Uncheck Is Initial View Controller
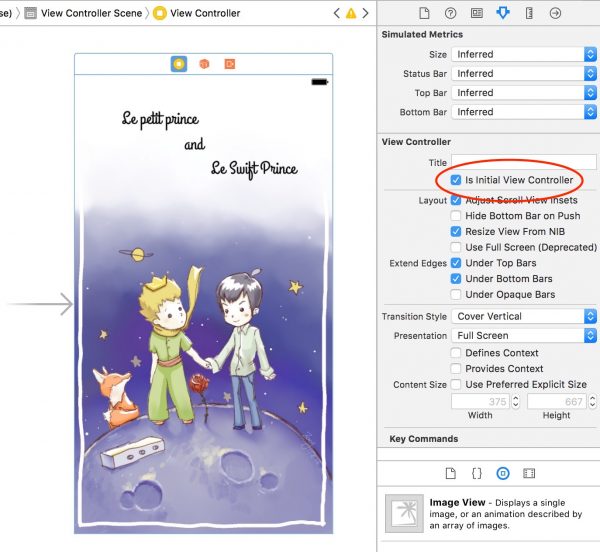 (x=456, y=180)
